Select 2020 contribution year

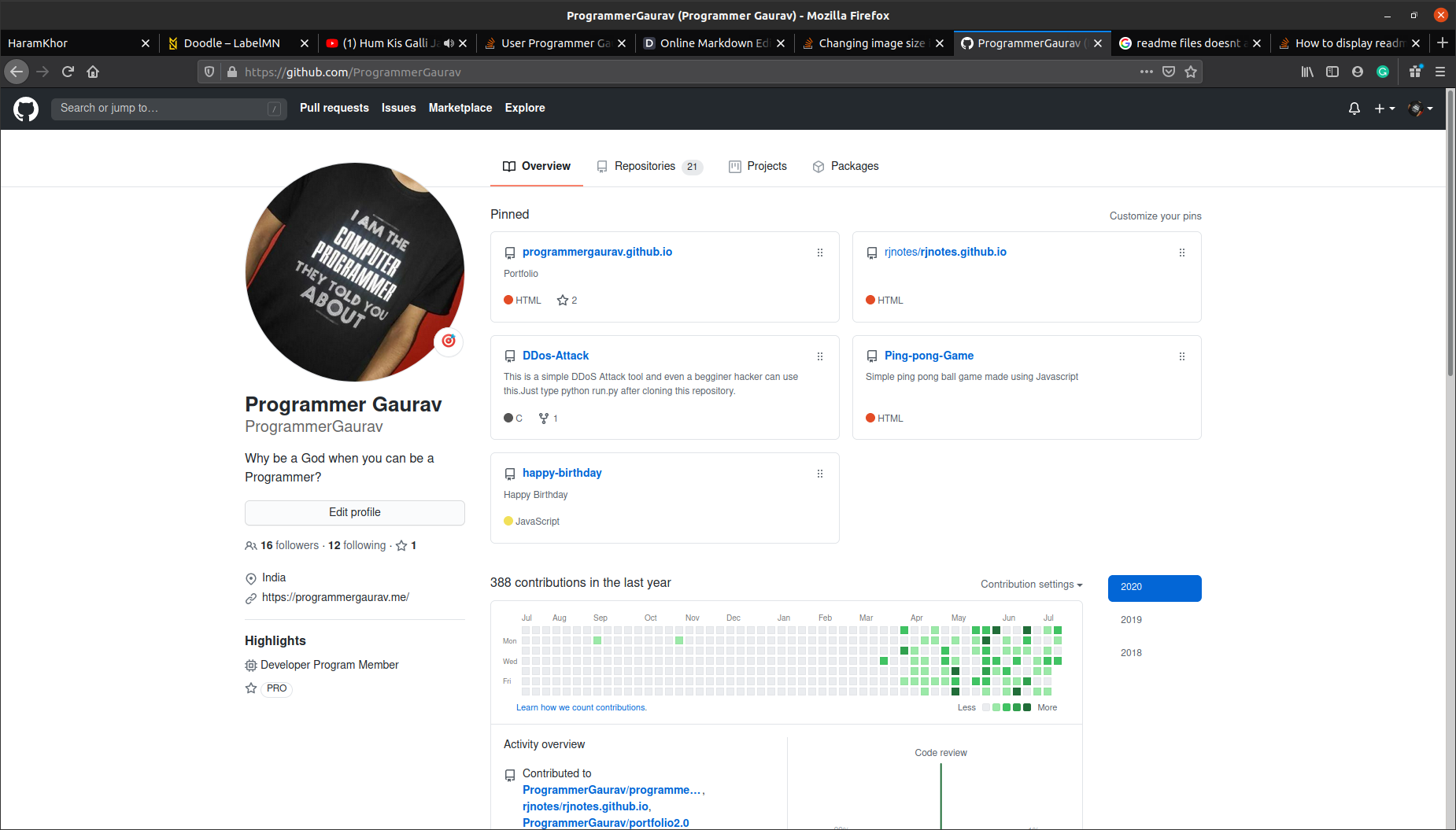coord(1155,588)
